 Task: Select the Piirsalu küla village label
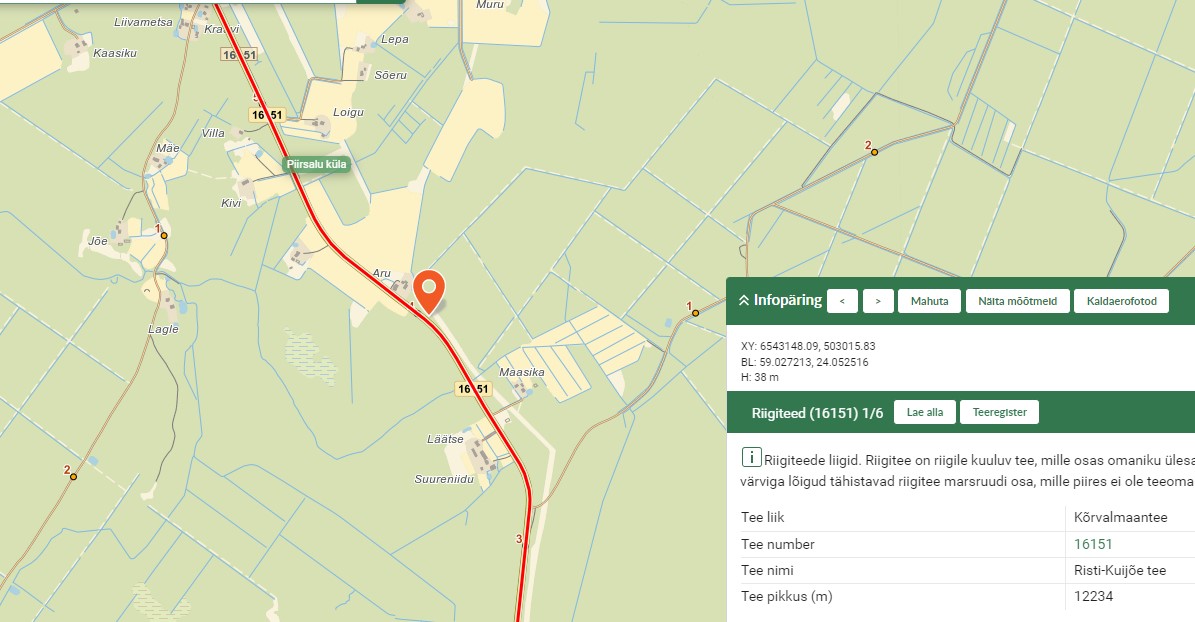coord(316,164)
